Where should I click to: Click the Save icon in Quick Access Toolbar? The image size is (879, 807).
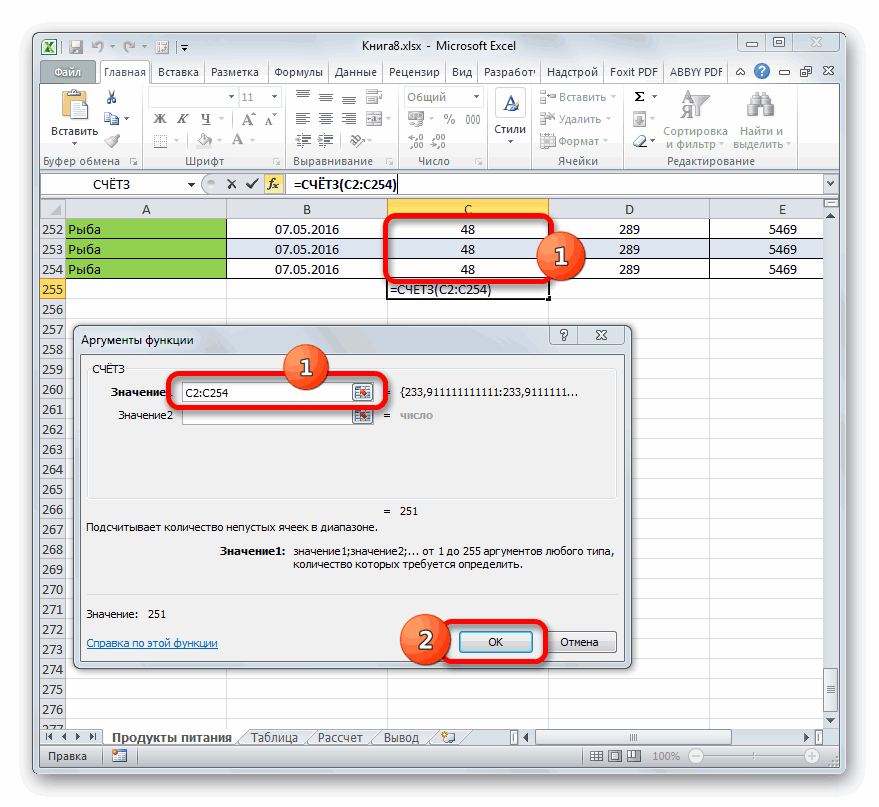[76, 47]
